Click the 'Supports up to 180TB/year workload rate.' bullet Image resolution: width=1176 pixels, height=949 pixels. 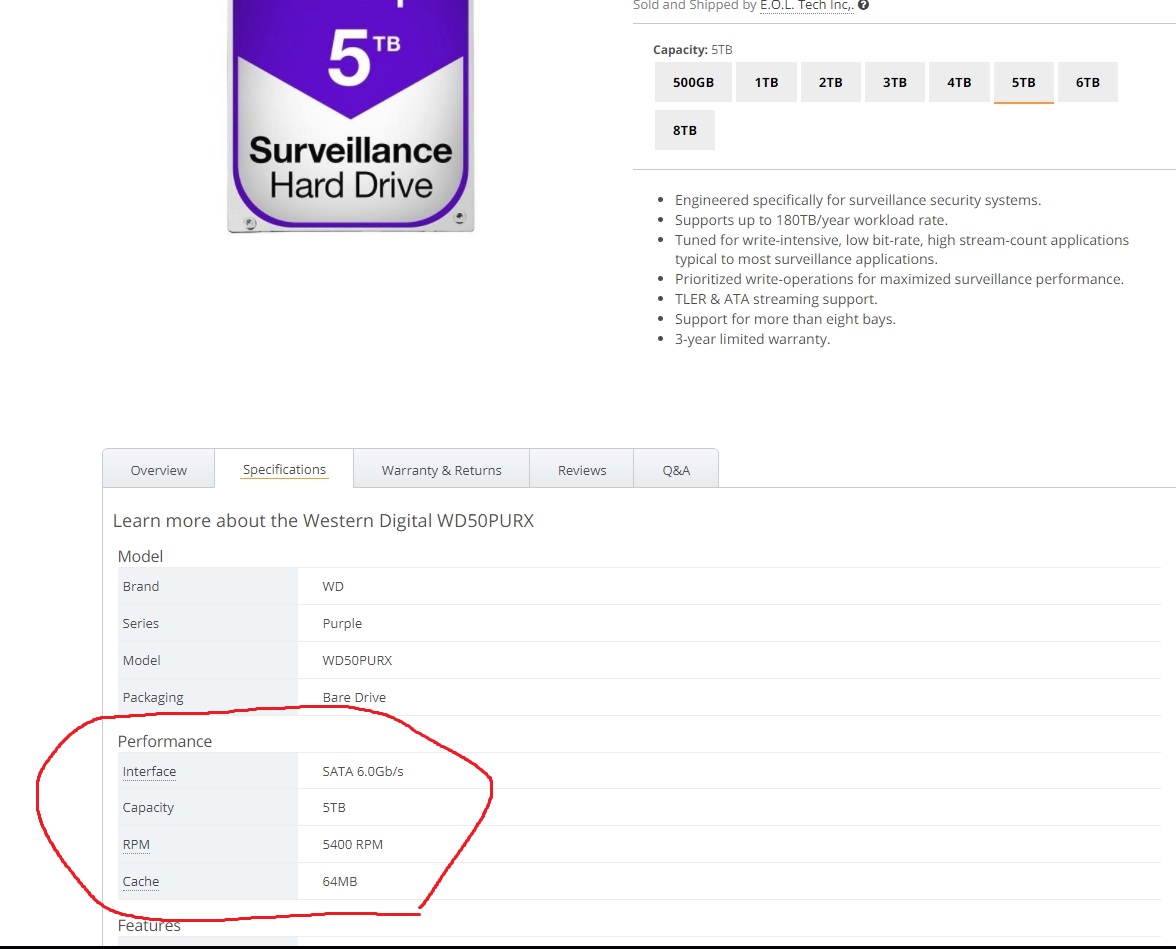point(812,220)
